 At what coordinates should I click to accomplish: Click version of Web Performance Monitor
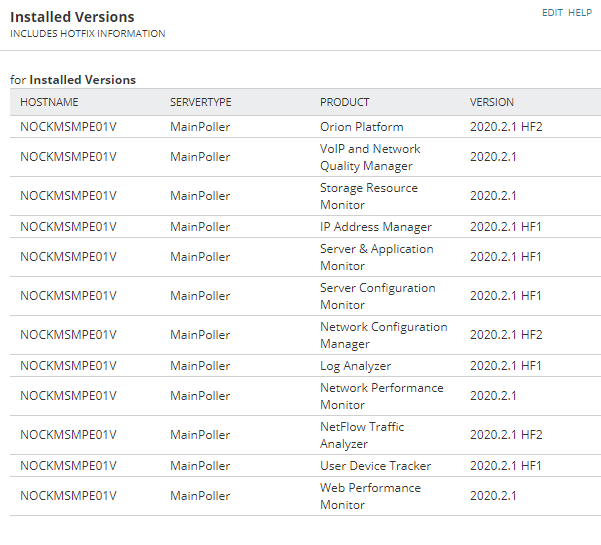pyautogui.click(x=493, y=496)
